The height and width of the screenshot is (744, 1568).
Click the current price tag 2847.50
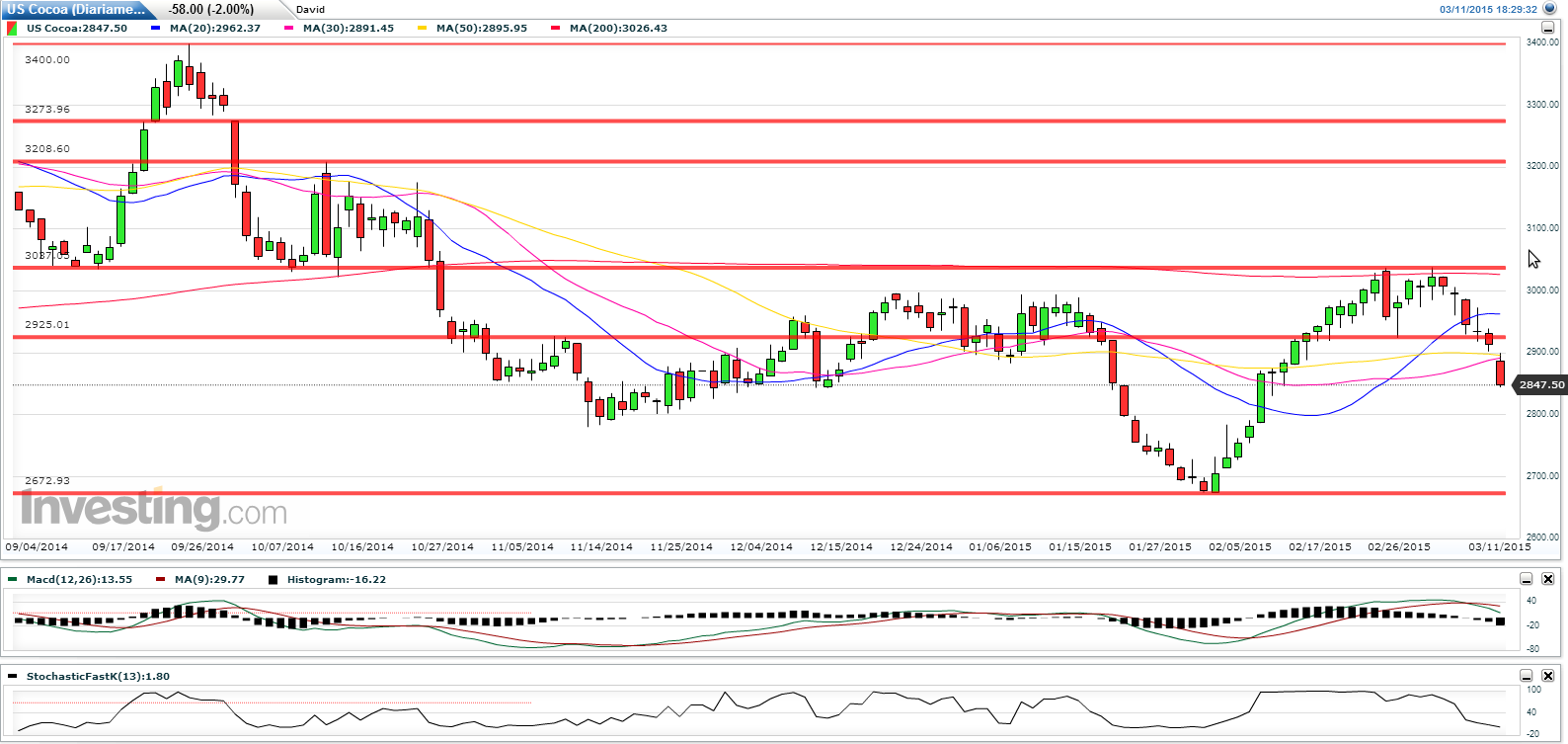(1540, 385)
